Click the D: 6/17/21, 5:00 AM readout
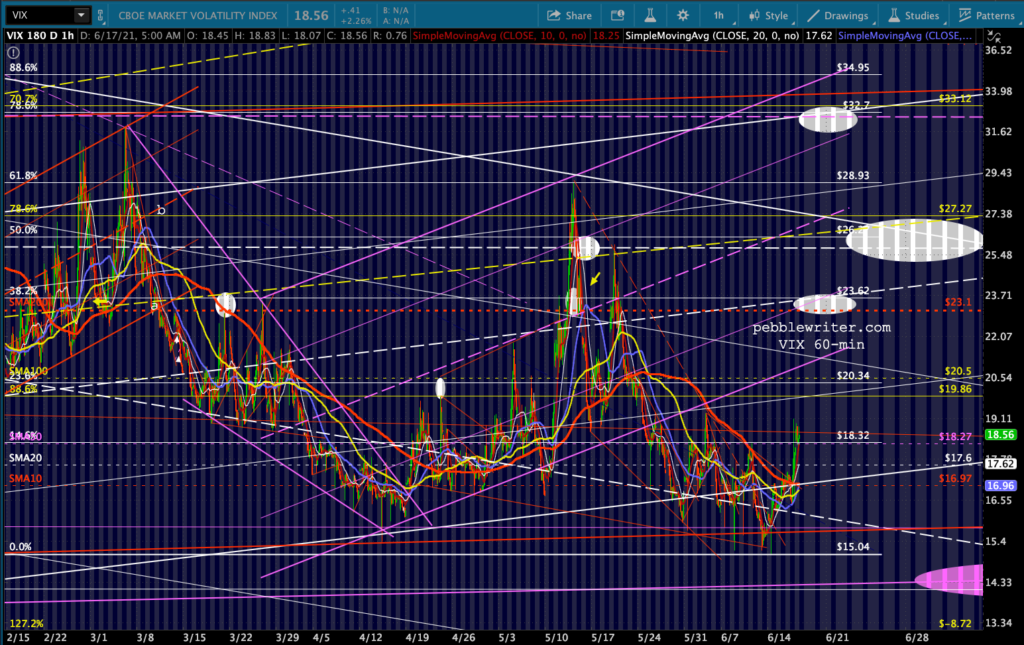1024x645 pixels. click(x=131, y=35)
